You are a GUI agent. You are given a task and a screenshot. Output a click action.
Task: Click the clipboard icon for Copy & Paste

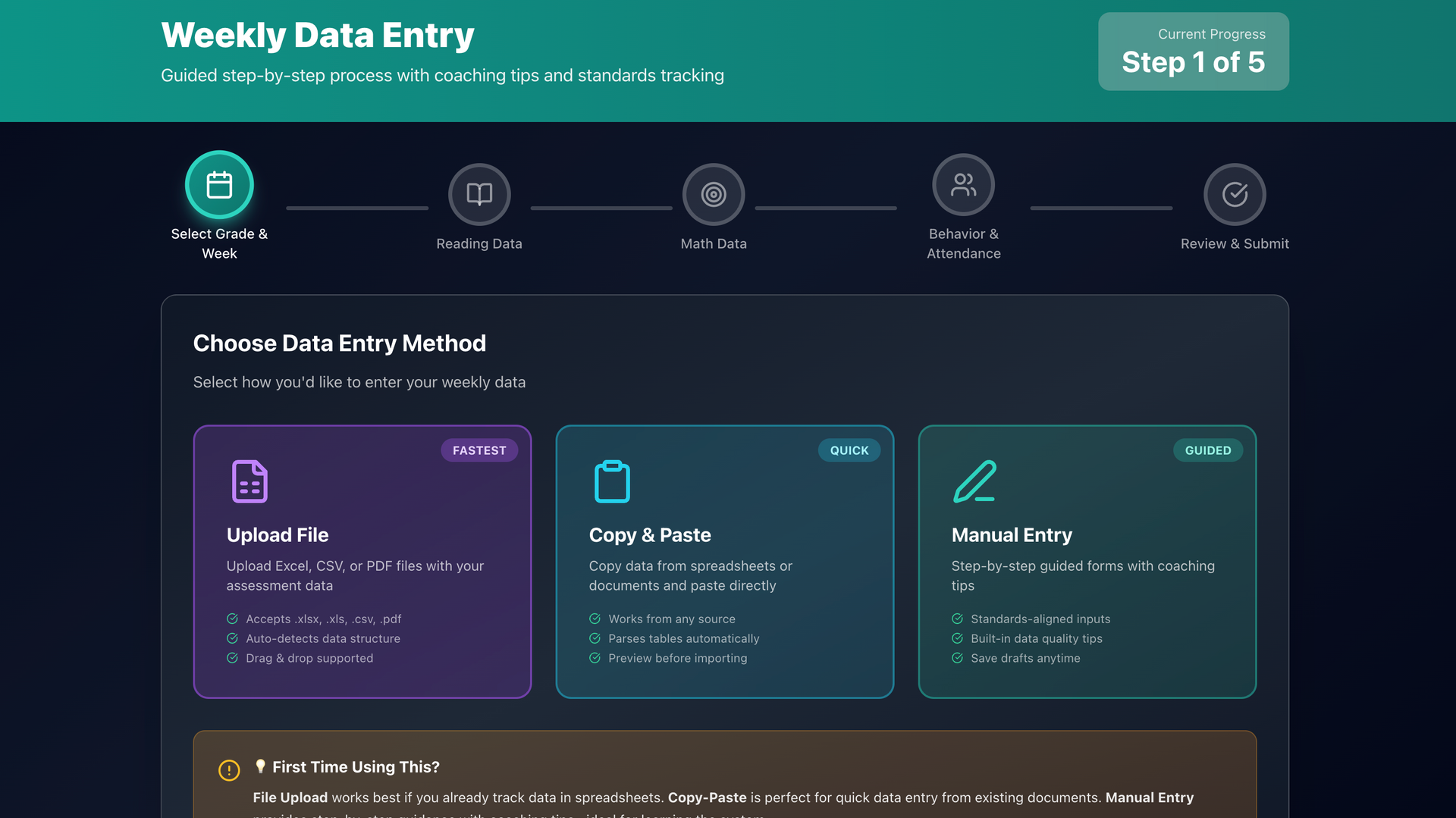612,481
